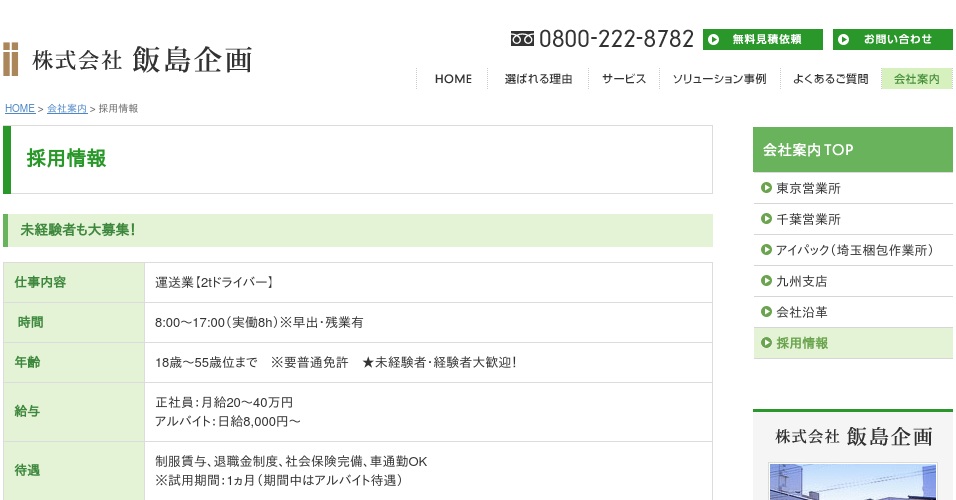Open よくあるご質問 menu item
The image size is (956, 500).
[x=830, y=79]
